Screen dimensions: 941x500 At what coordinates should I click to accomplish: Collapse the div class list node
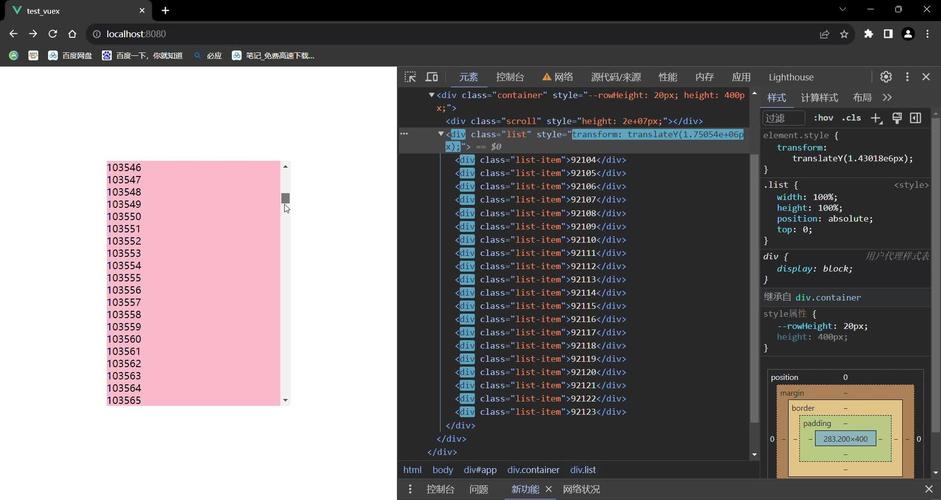[x=441, y=134]
